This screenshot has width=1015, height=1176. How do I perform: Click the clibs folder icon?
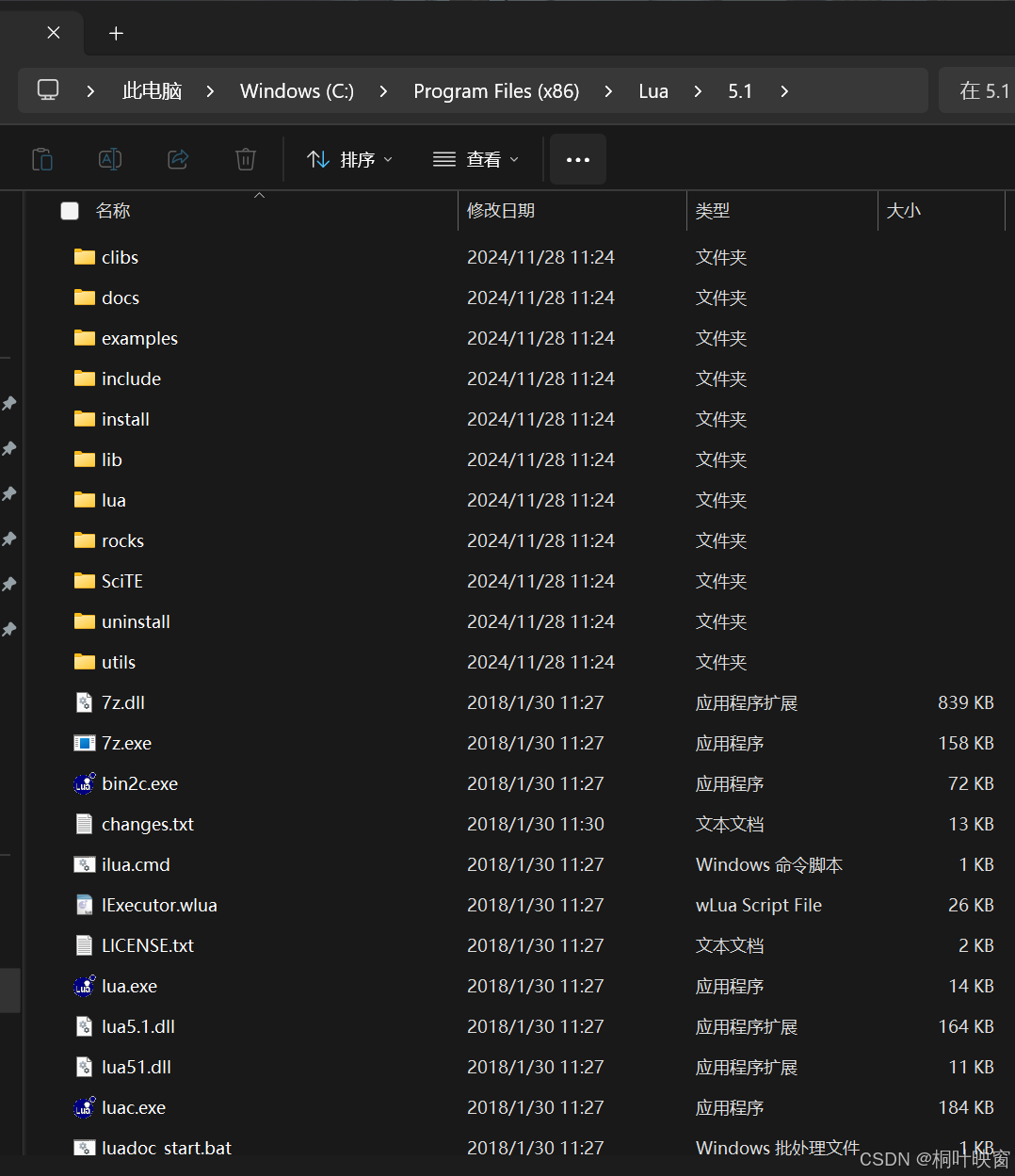85,257
